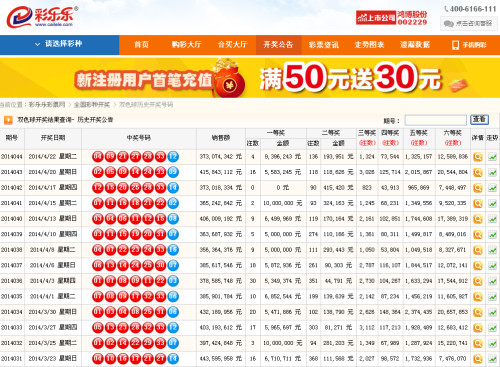500x367 pixels.
Task: Click the 满50元送30元 promotion banner
Action: (x=250, y=78)
